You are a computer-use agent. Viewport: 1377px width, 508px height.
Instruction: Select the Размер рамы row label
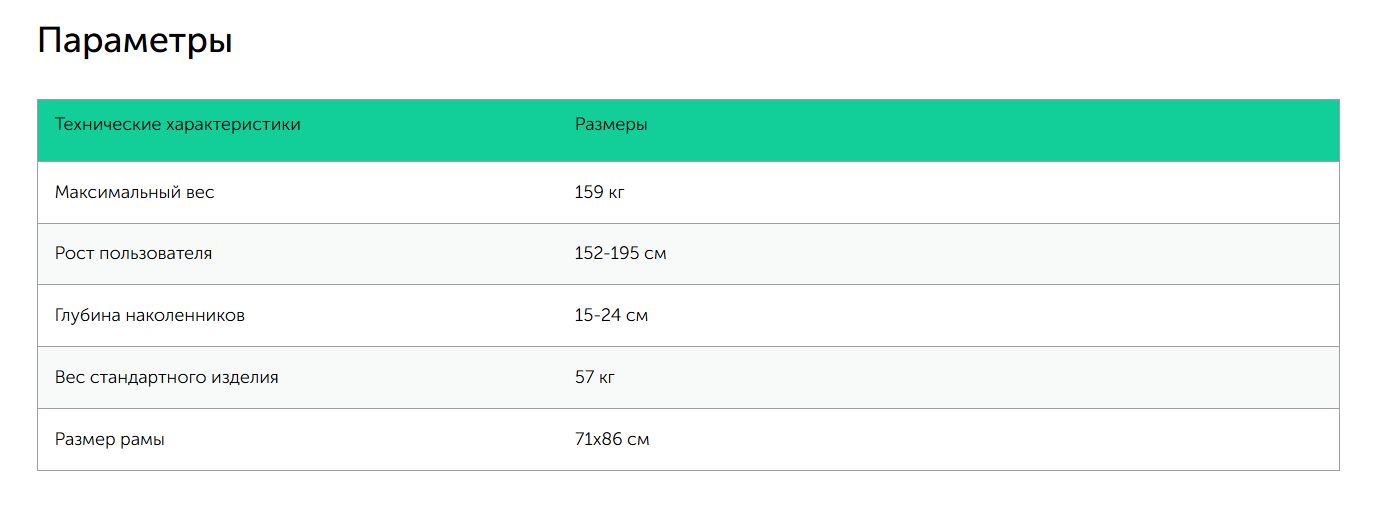pyautogui.click(x=110, y=440)
